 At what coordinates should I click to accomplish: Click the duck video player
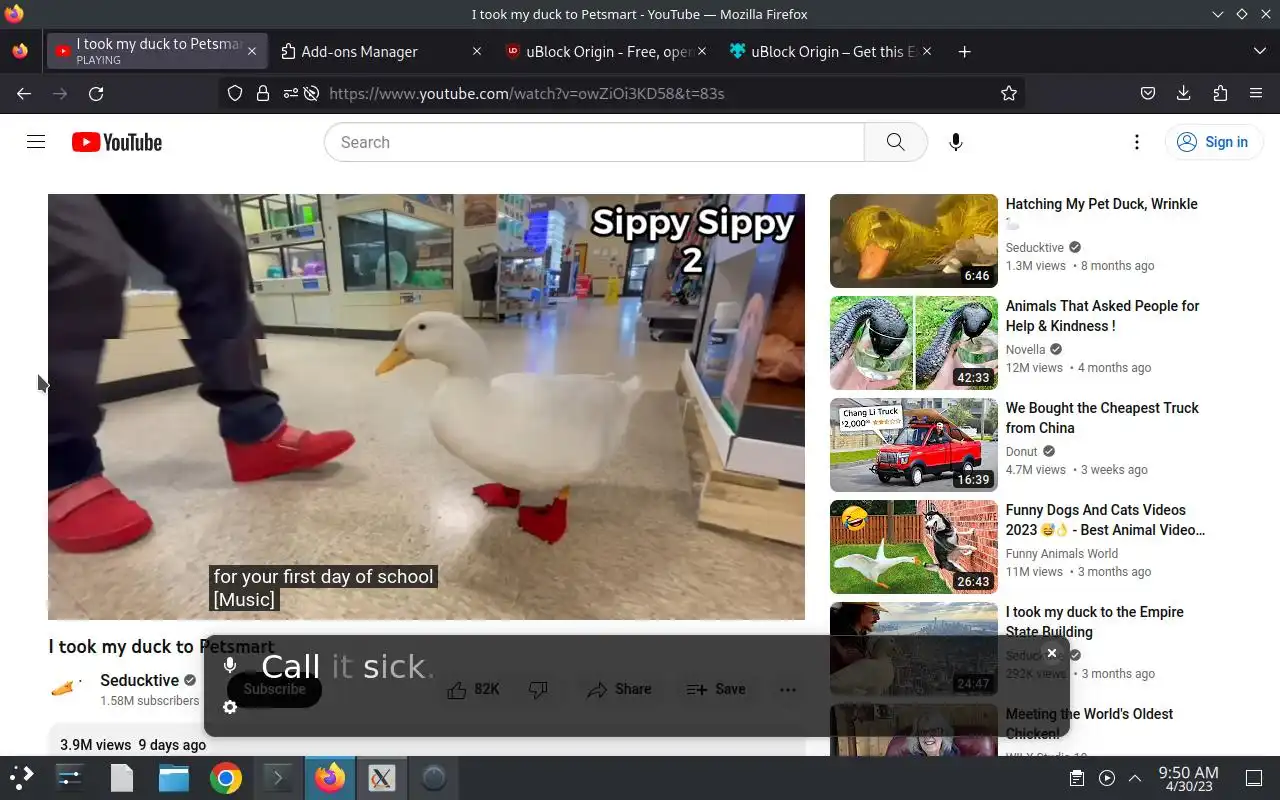tap(426, 406)
